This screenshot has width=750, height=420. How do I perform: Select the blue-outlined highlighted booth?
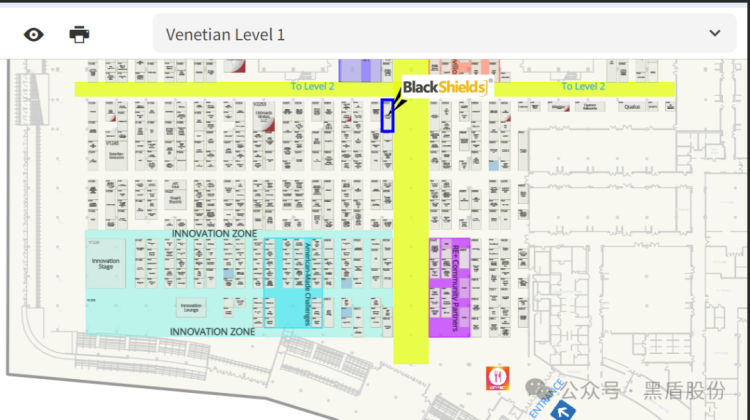pos(387,116)
